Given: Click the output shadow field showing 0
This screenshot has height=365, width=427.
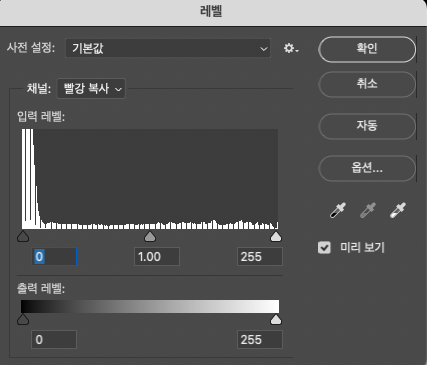Looking at the screenshot, I should [54, 340].
